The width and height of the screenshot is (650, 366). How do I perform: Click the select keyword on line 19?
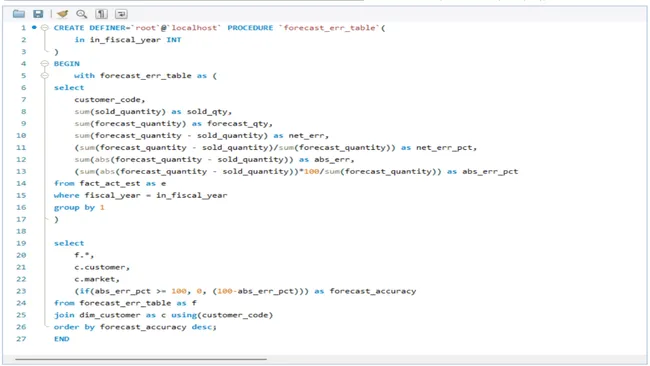[x=69, y=243]
